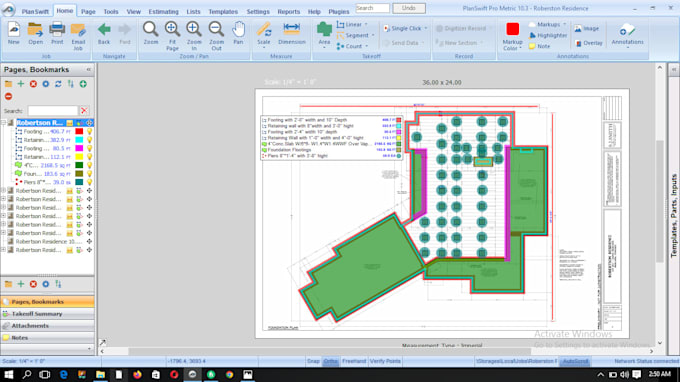Click the red Markup Color swatch
Screen dimensions: 680x382
(x=512, y=29)
